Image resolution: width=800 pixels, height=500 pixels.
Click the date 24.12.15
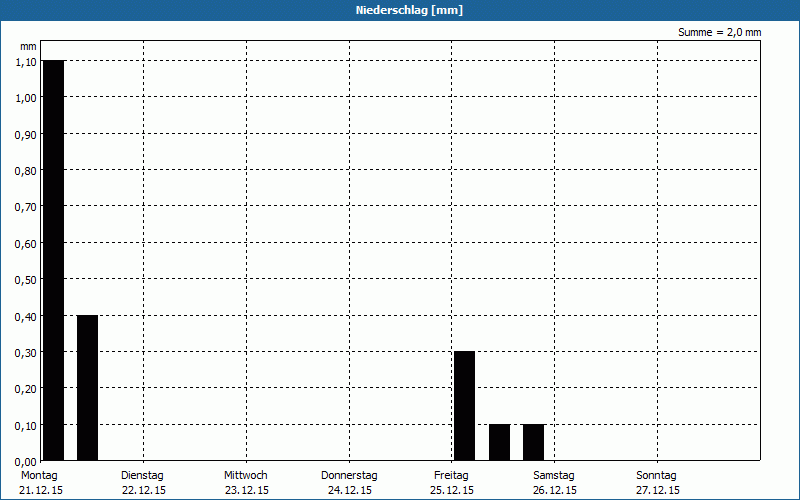(x=349, y=490)
